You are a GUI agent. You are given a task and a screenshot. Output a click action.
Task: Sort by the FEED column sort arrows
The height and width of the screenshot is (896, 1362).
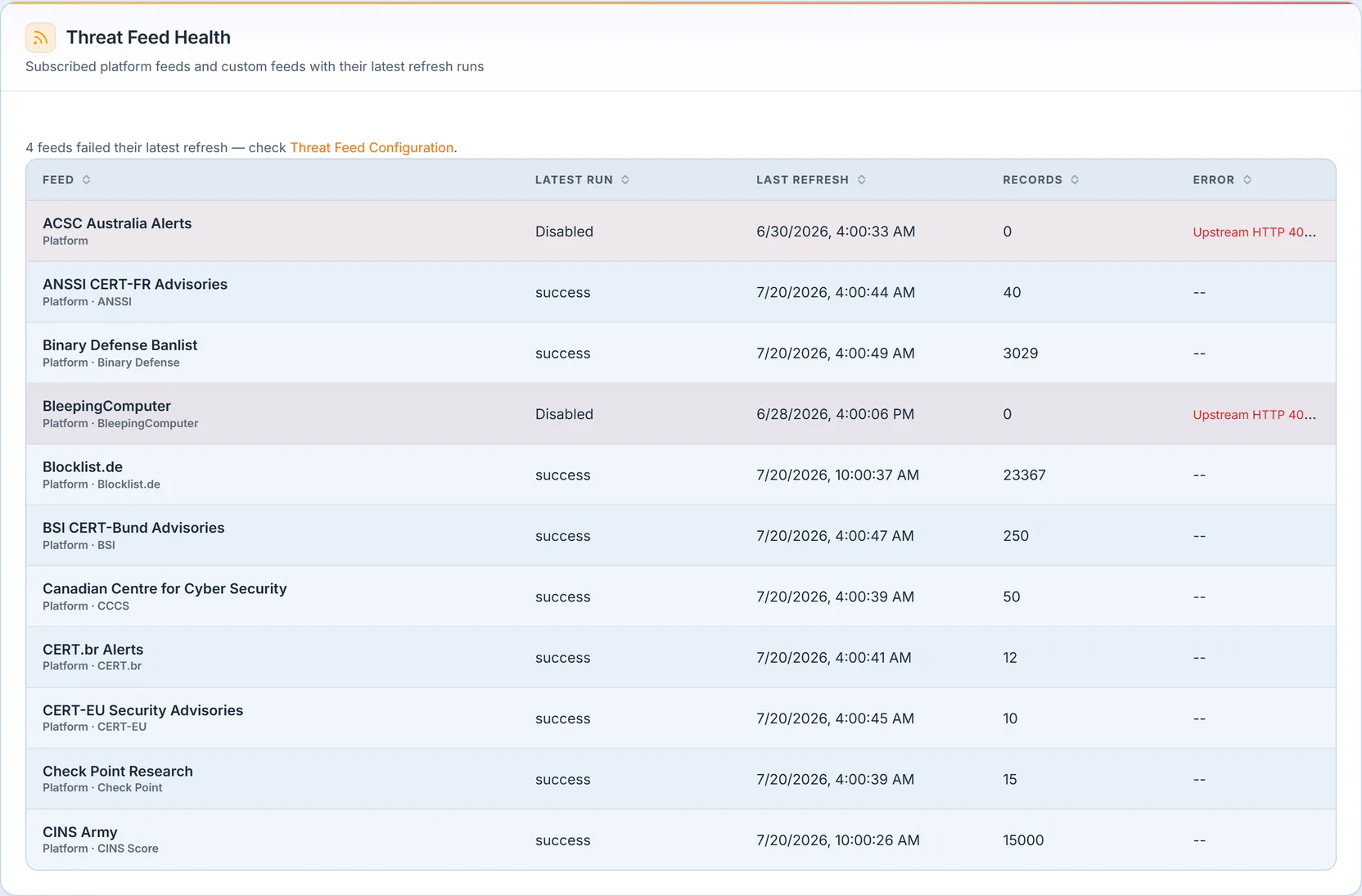[86, 180]
